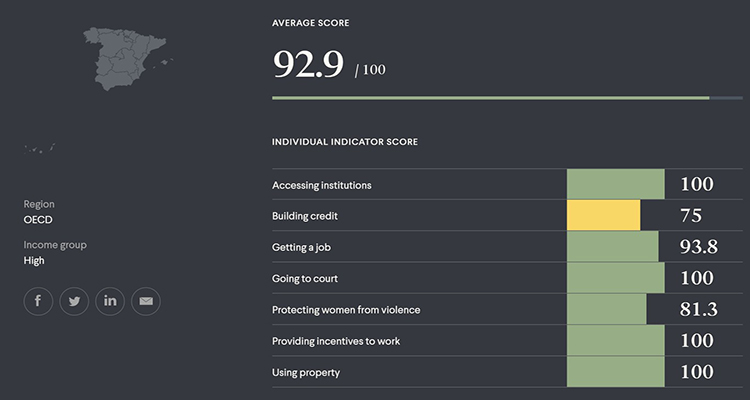Select the Spain map graphic
The image size is (750, 400).
pos(125,58)
